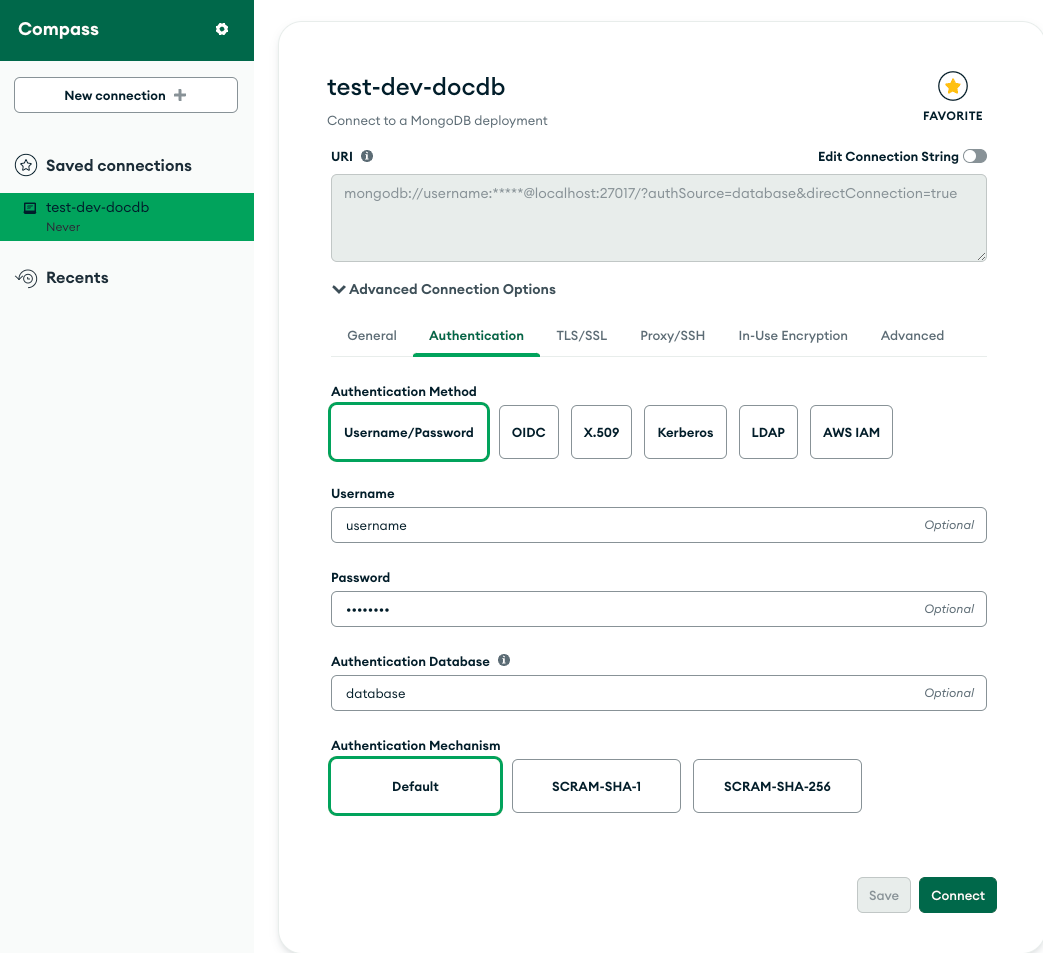The height and width of the screenshot is (953, 1043).
Task: Click the Password input field
Action: click(x=659, y=609)
